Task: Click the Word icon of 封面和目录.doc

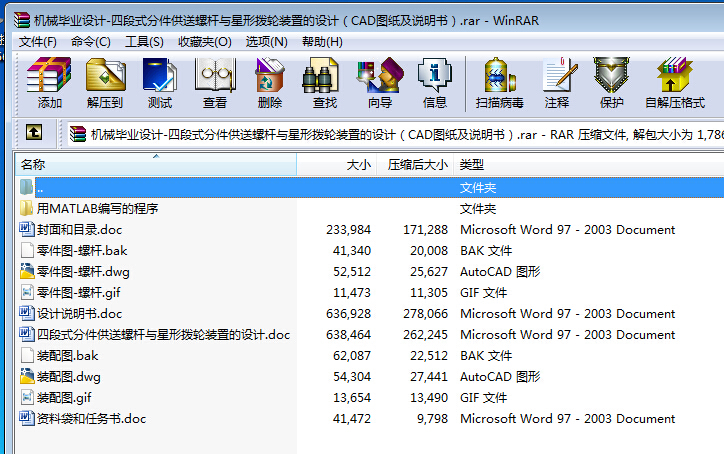Action: click(27, 229)
